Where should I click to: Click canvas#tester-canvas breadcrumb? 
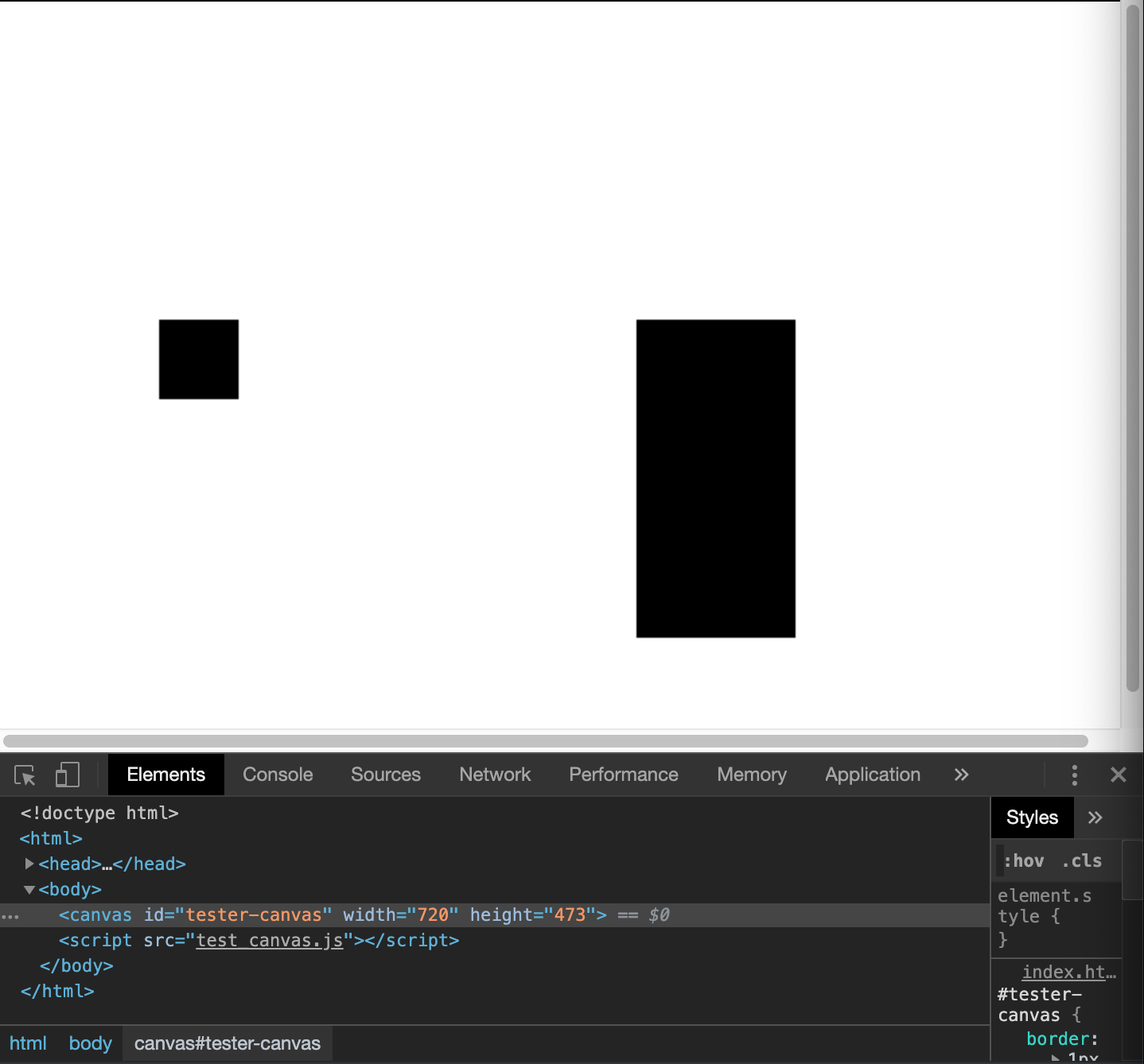(228, 1043)
